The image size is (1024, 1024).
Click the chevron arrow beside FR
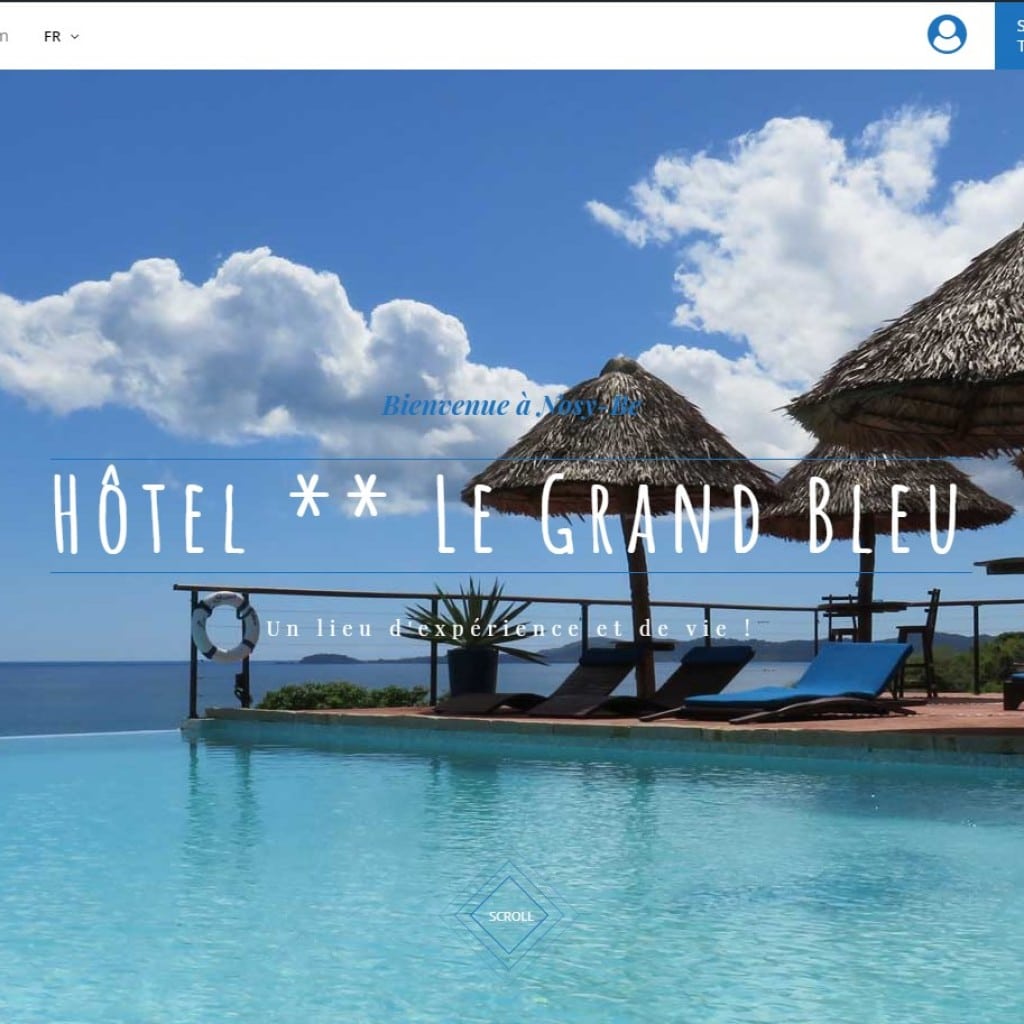(74, 37)
